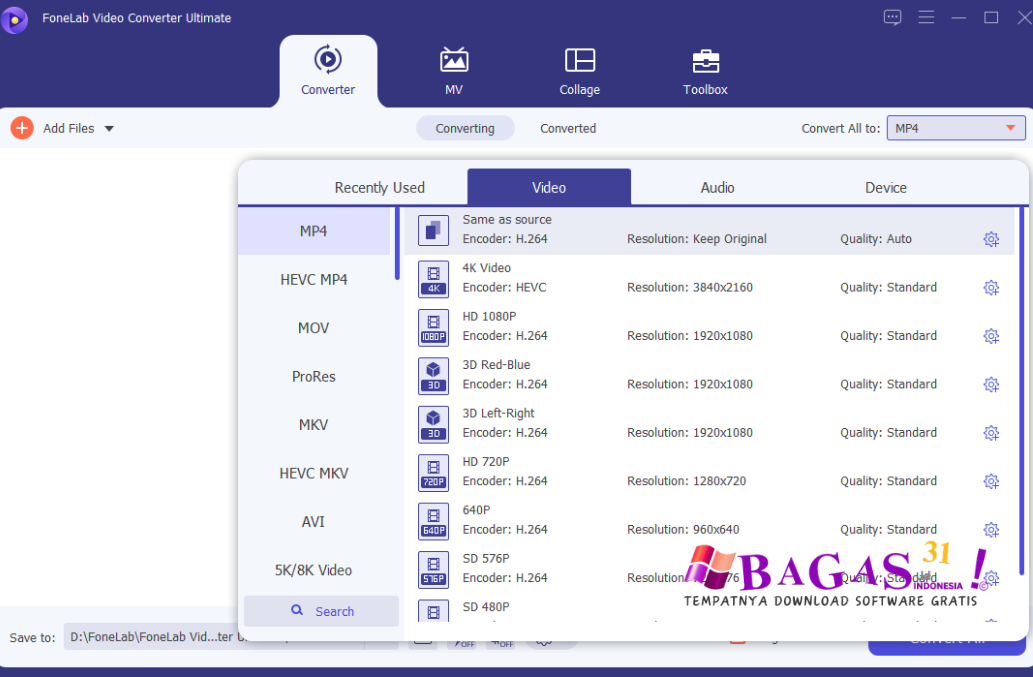Select the 'Same as source' preset label

click(x=507, y=219)
